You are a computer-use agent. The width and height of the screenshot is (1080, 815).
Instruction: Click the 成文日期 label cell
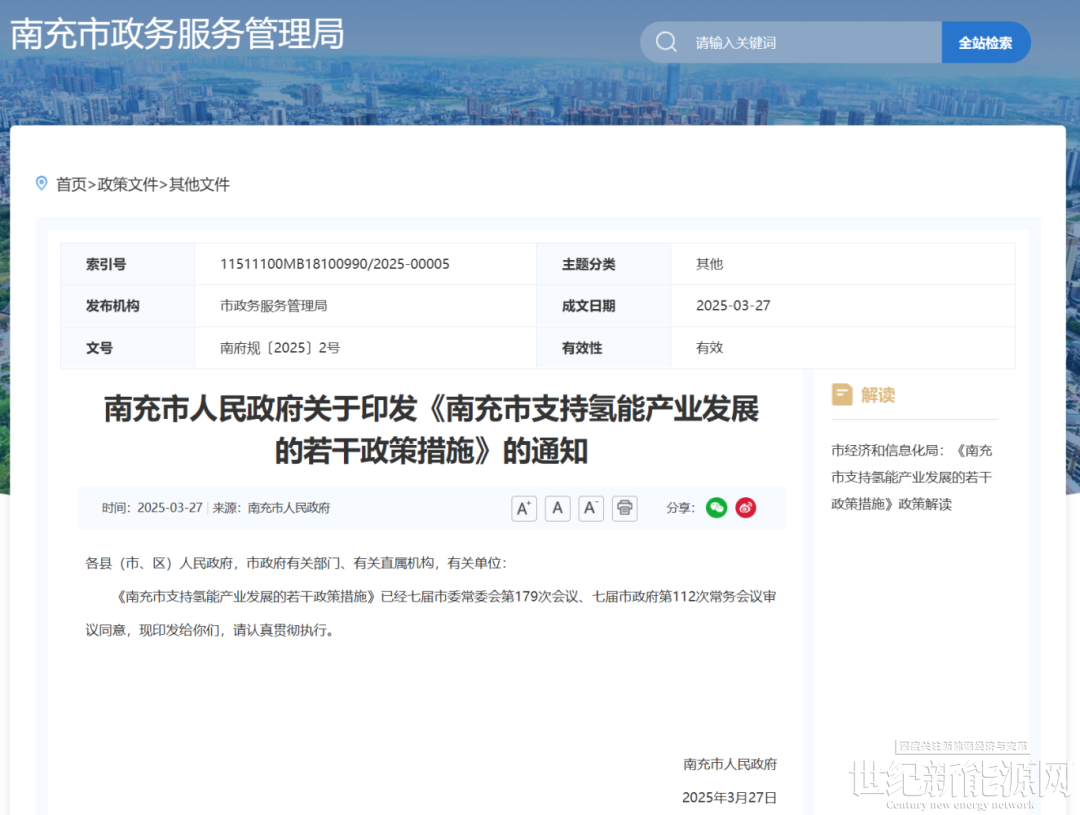[603, 306]
